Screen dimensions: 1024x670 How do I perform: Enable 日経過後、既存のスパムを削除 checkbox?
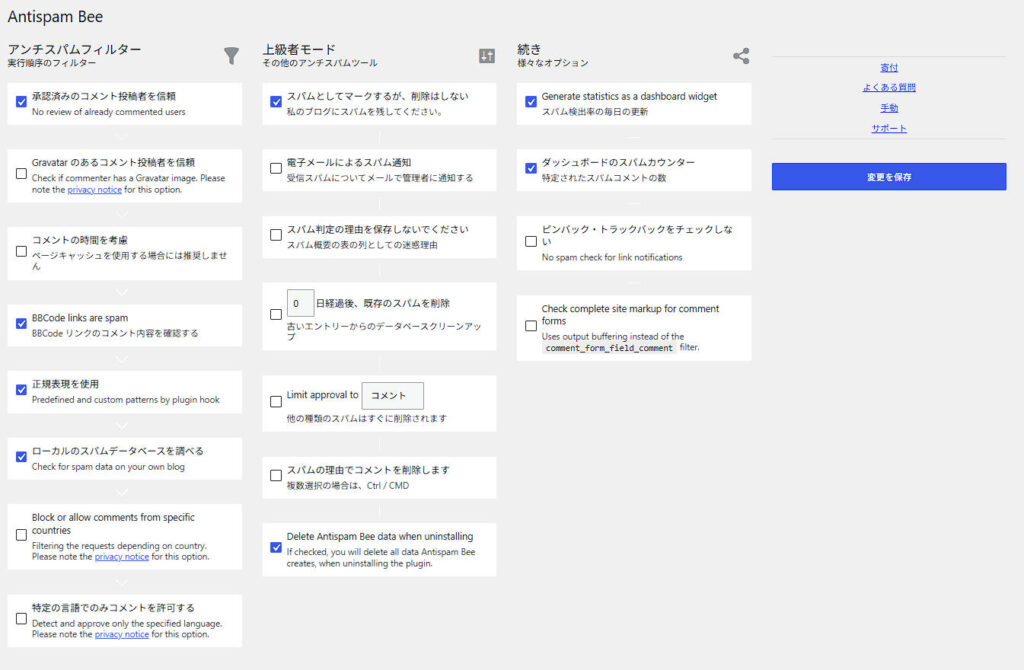point(276,315)
